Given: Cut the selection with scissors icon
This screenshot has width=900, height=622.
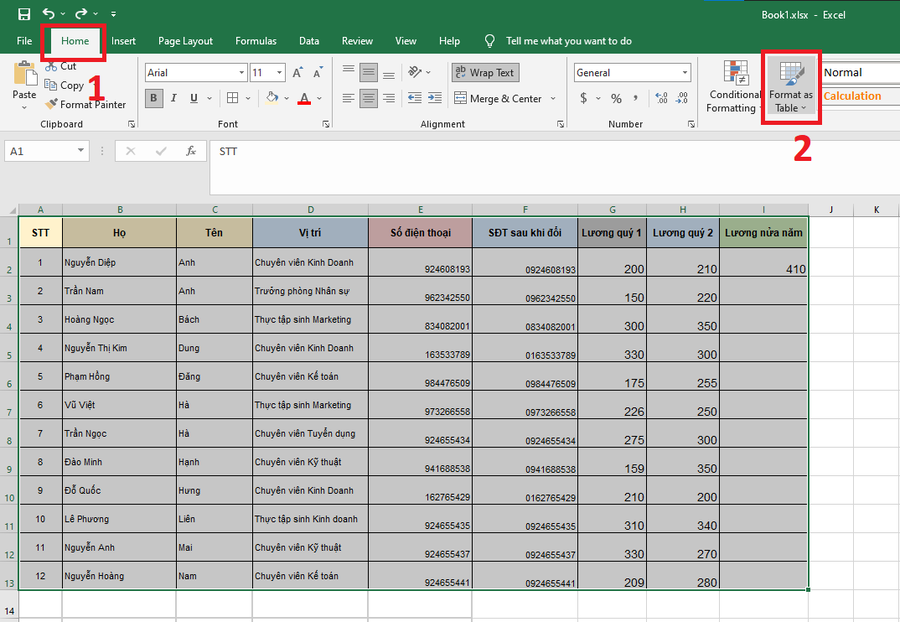Looking at the screenshot, I should tap(61, 66).
